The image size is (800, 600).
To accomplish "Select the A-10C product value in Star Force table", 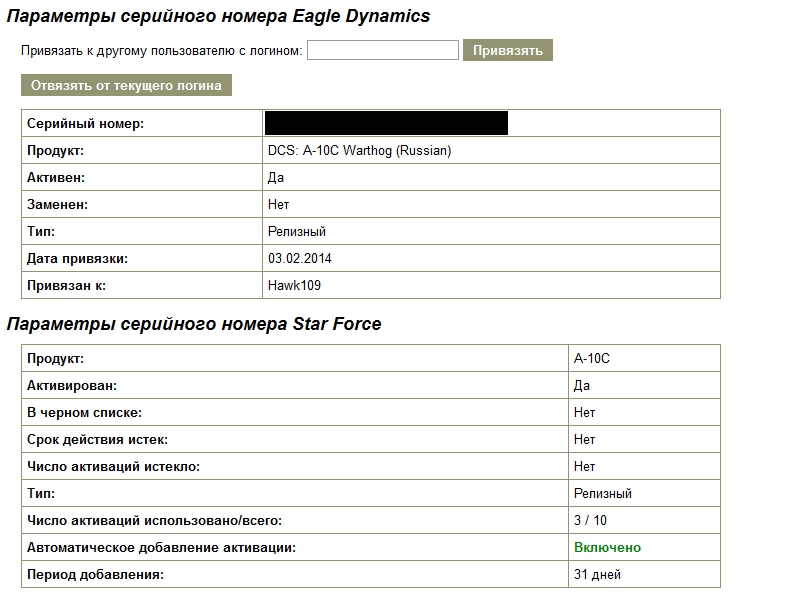I will [x=591, y=358].
